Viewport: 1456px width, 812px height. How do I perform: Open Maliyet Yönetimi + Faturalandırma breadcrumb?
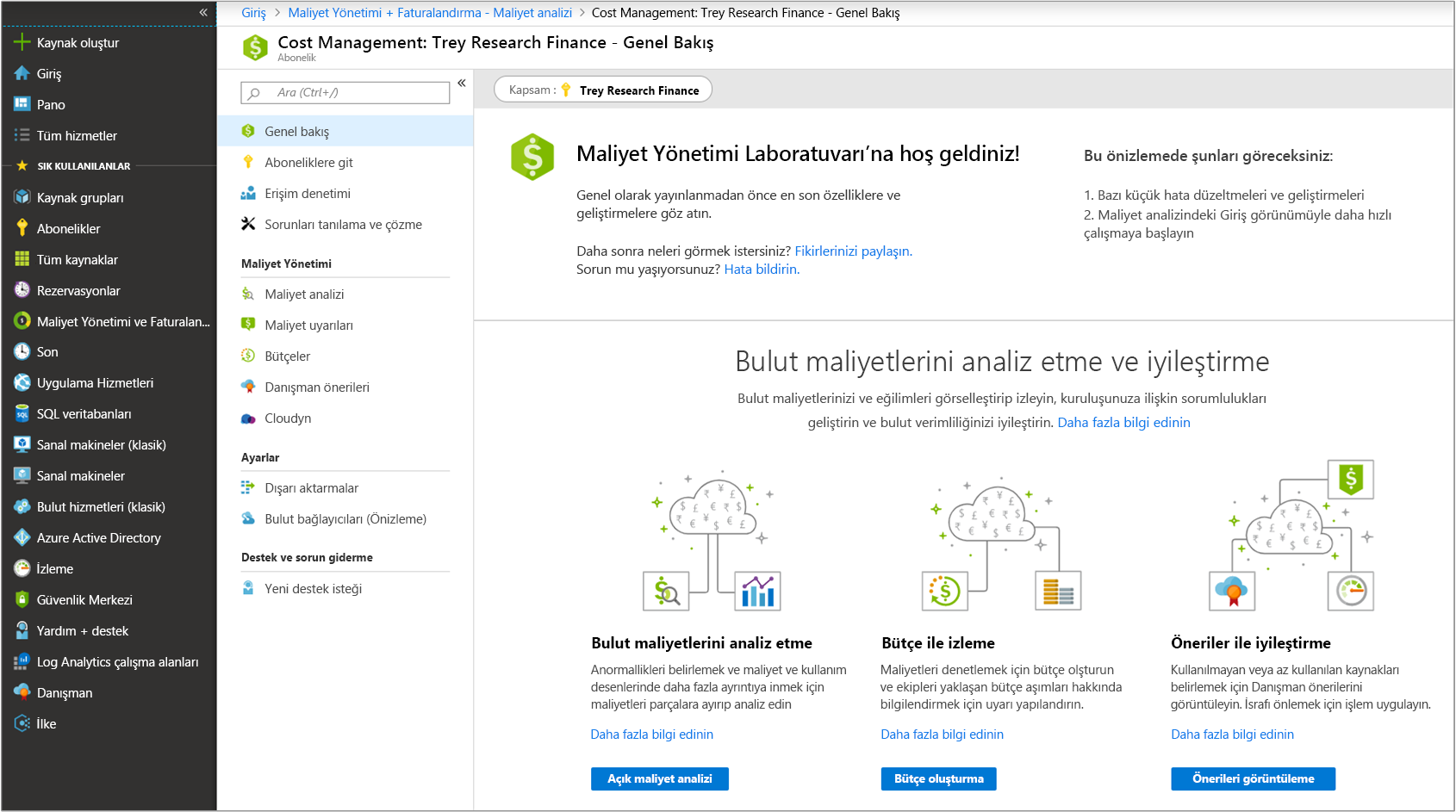430,13
